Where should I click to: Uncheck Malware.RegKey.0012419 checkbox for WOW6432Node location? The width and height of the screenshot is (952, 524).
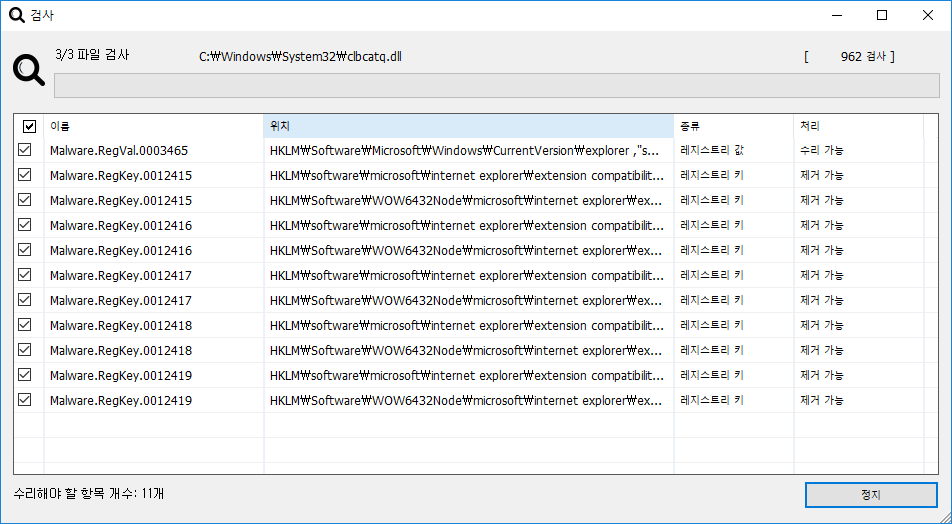(x=24, y=400)
